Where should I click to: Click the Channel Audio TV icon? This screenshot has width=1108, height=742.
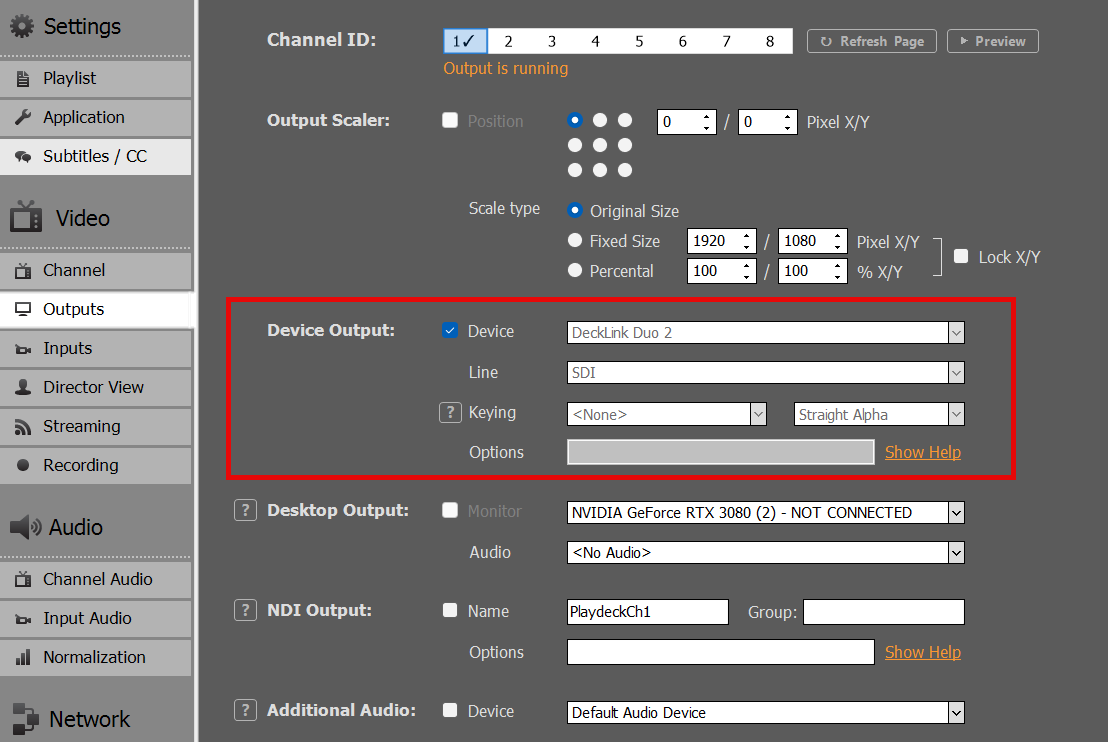[x=23, y=579]
